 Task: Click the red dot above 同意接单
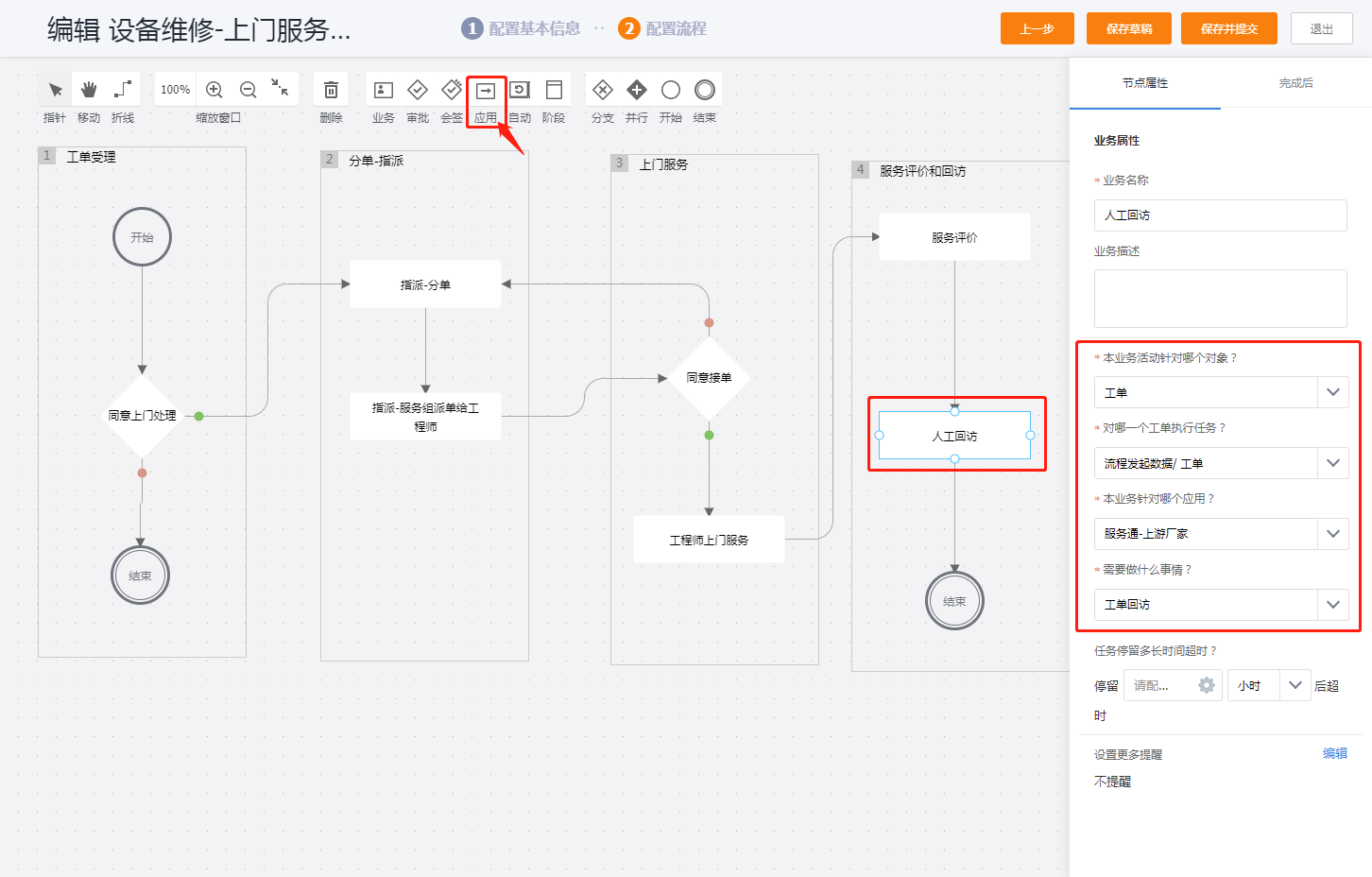(709, 322)
